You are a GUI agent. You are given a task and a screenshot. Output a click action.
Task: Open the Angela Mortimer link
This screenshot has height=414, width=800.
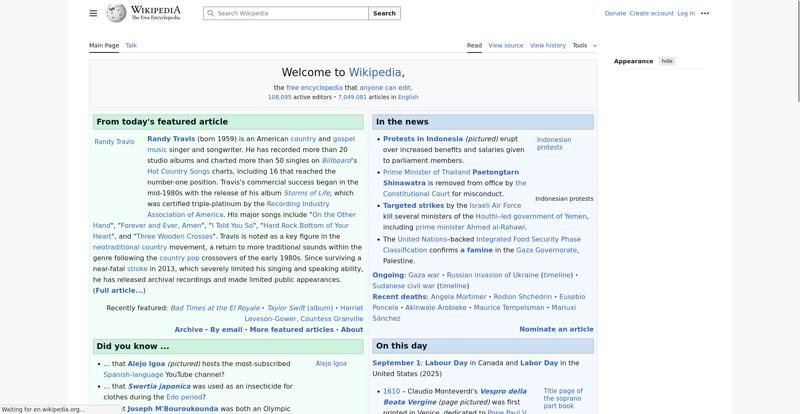pyautogui.click(x=458, y=297)
